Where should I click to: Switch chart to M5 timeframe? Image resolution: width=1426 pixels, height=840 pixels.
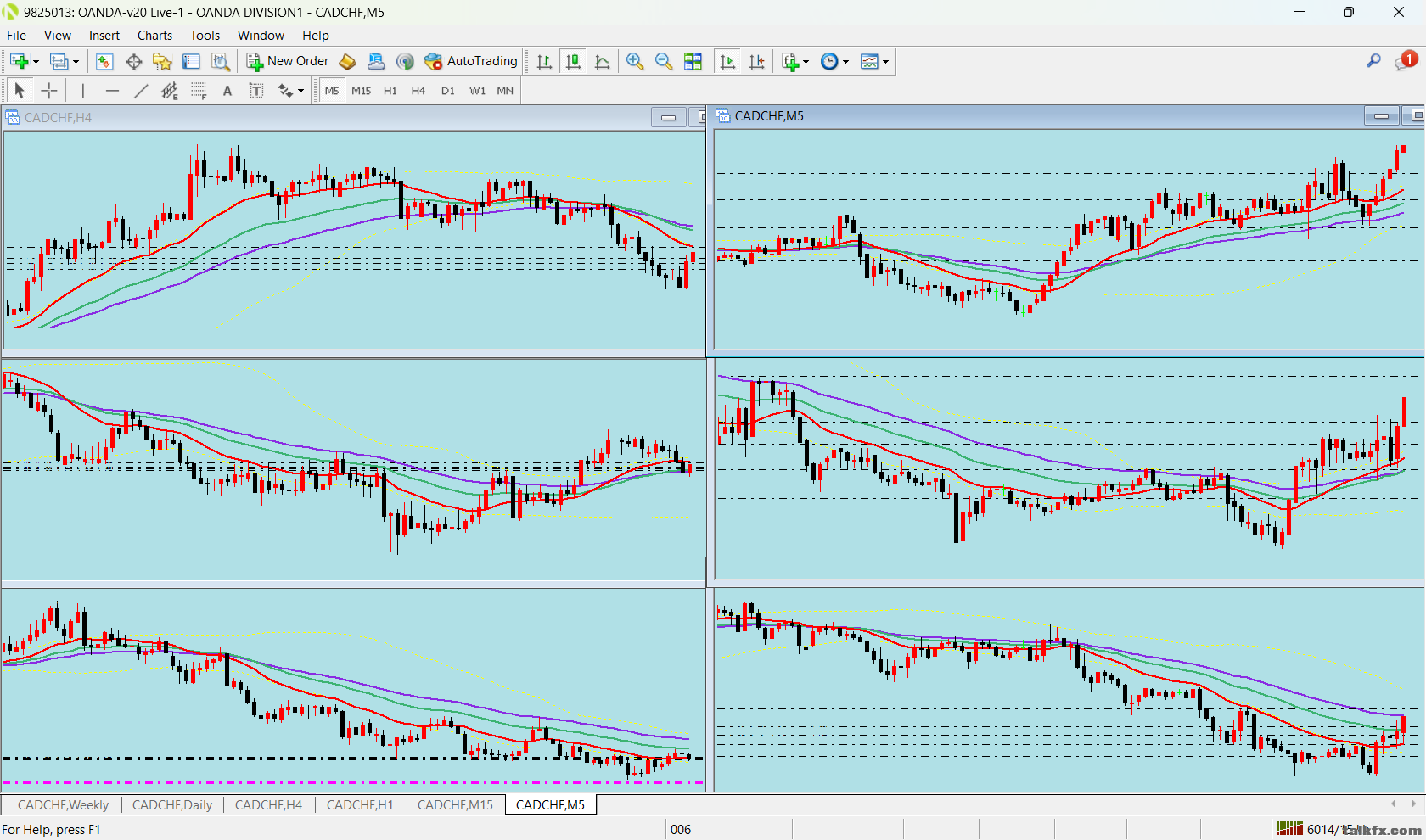tap(332, 91)
